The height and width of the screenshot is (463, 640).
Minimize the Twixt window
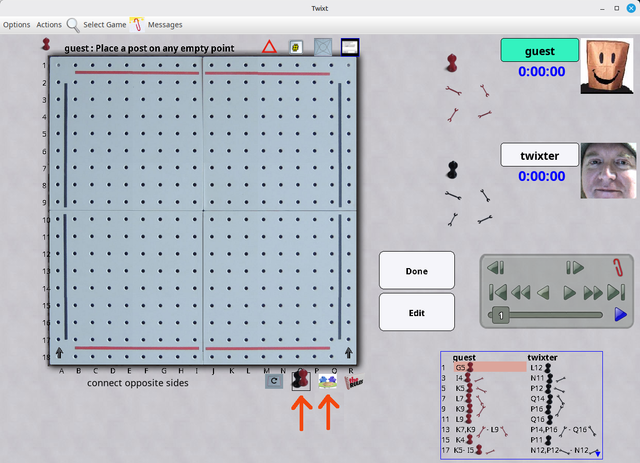(602, 8)
